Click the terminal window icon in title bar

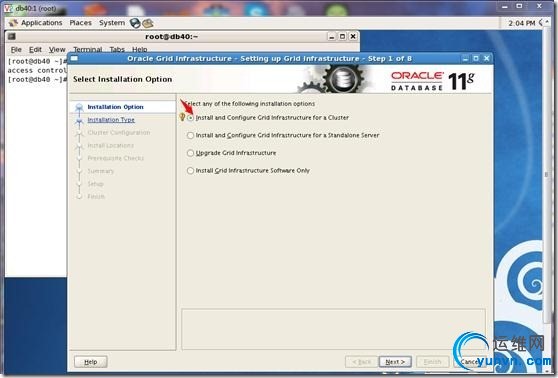pyautogui.click(x=12, y=36)
